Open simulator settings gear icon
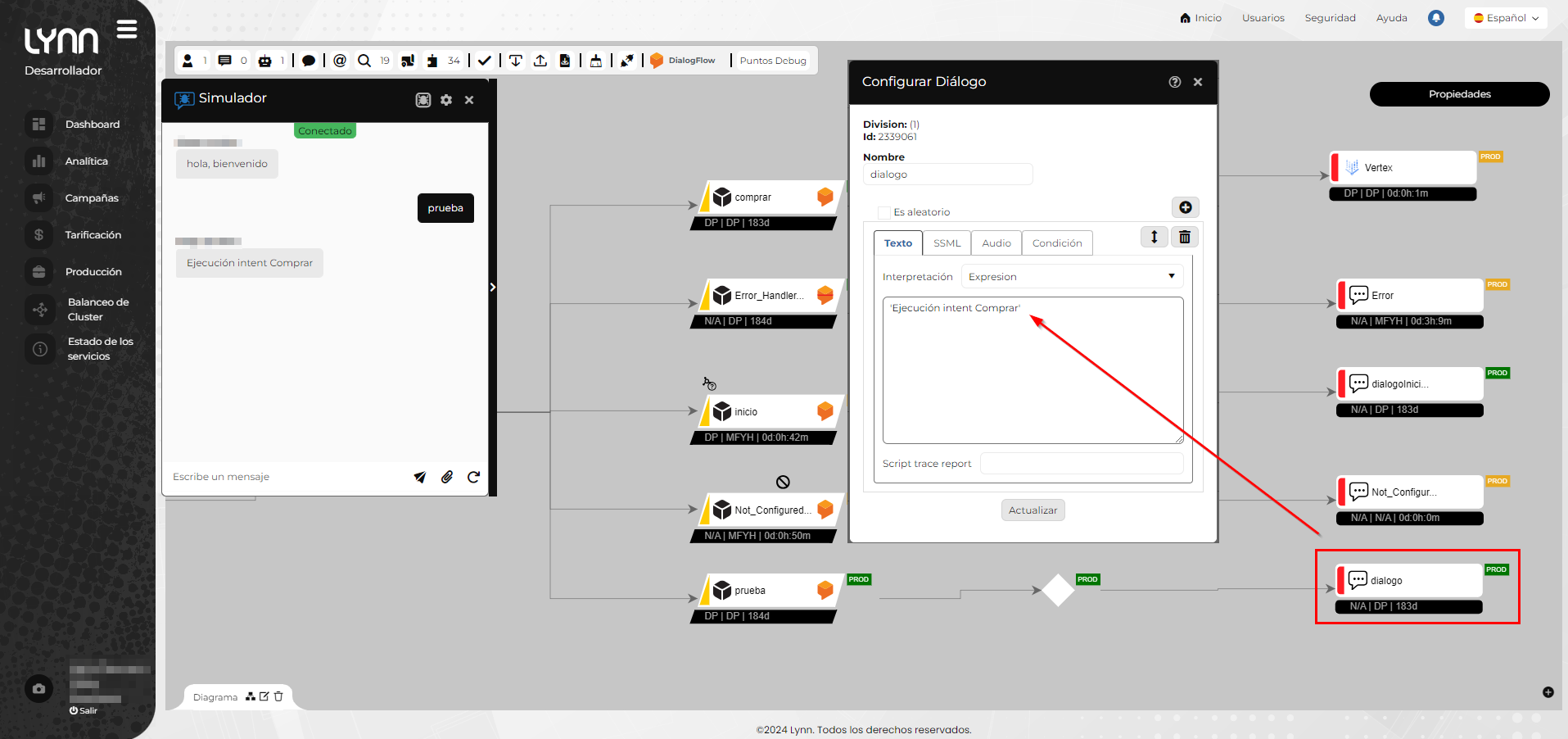 [x=446, y=100]
